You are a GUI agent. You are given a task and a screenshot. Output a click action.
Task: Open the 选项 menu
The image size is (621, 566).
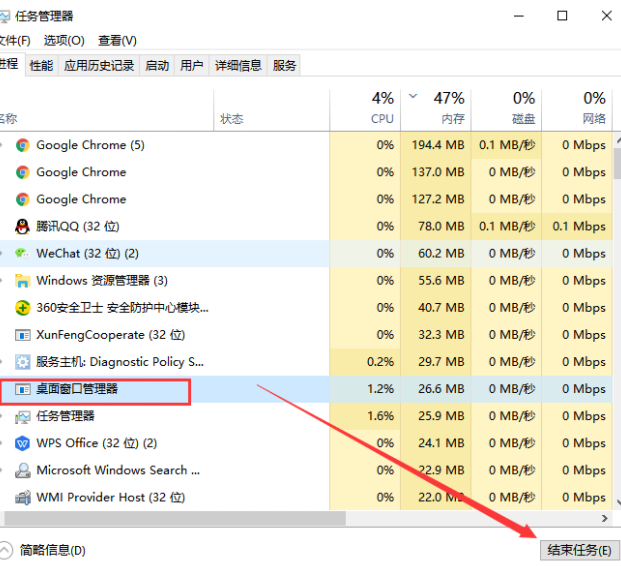click(x=64, y=40)
